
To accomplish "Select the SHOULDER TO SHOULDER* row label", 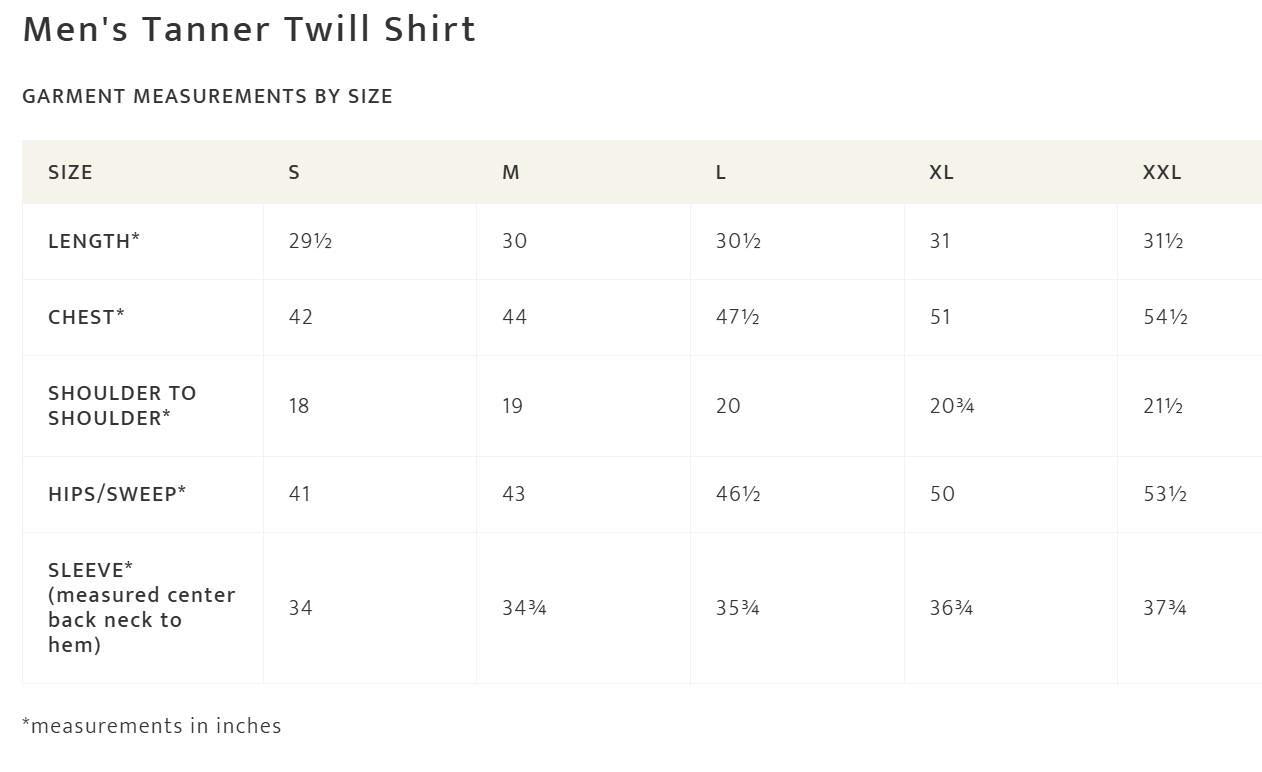I will pos(122,405).
